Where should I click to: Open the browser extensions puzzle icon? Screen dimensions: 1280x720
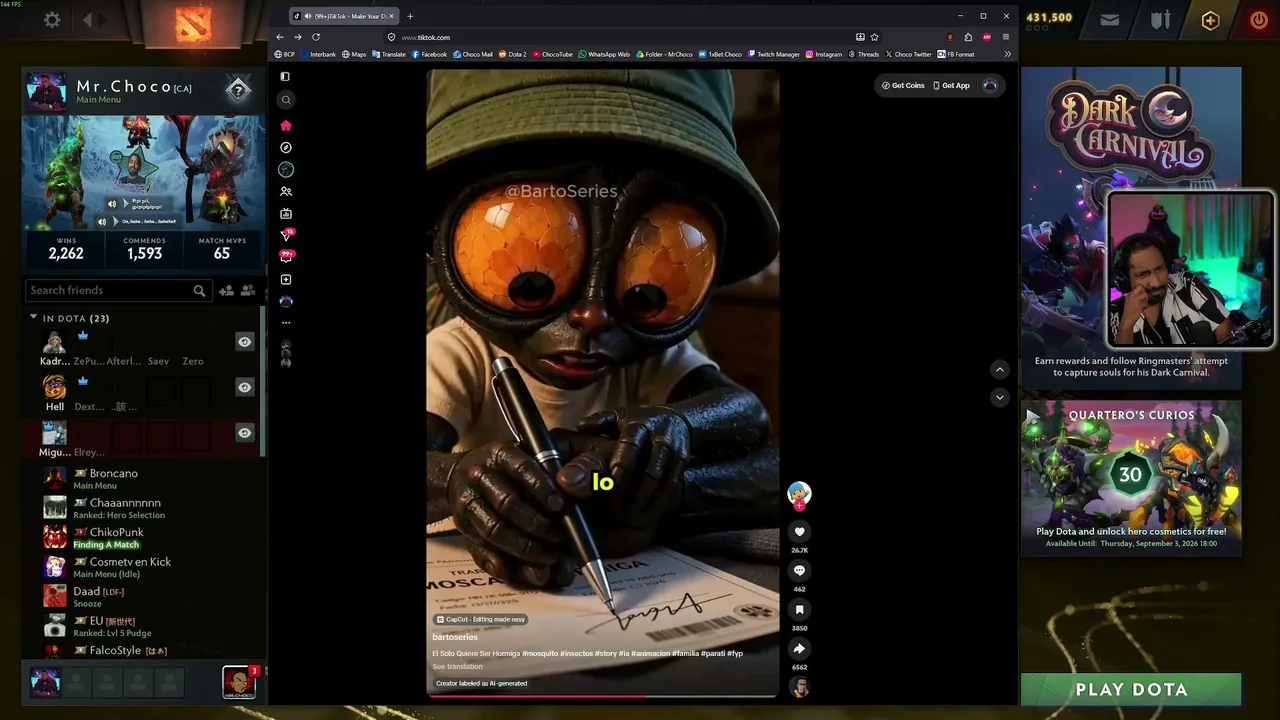(x=968, y=37)
